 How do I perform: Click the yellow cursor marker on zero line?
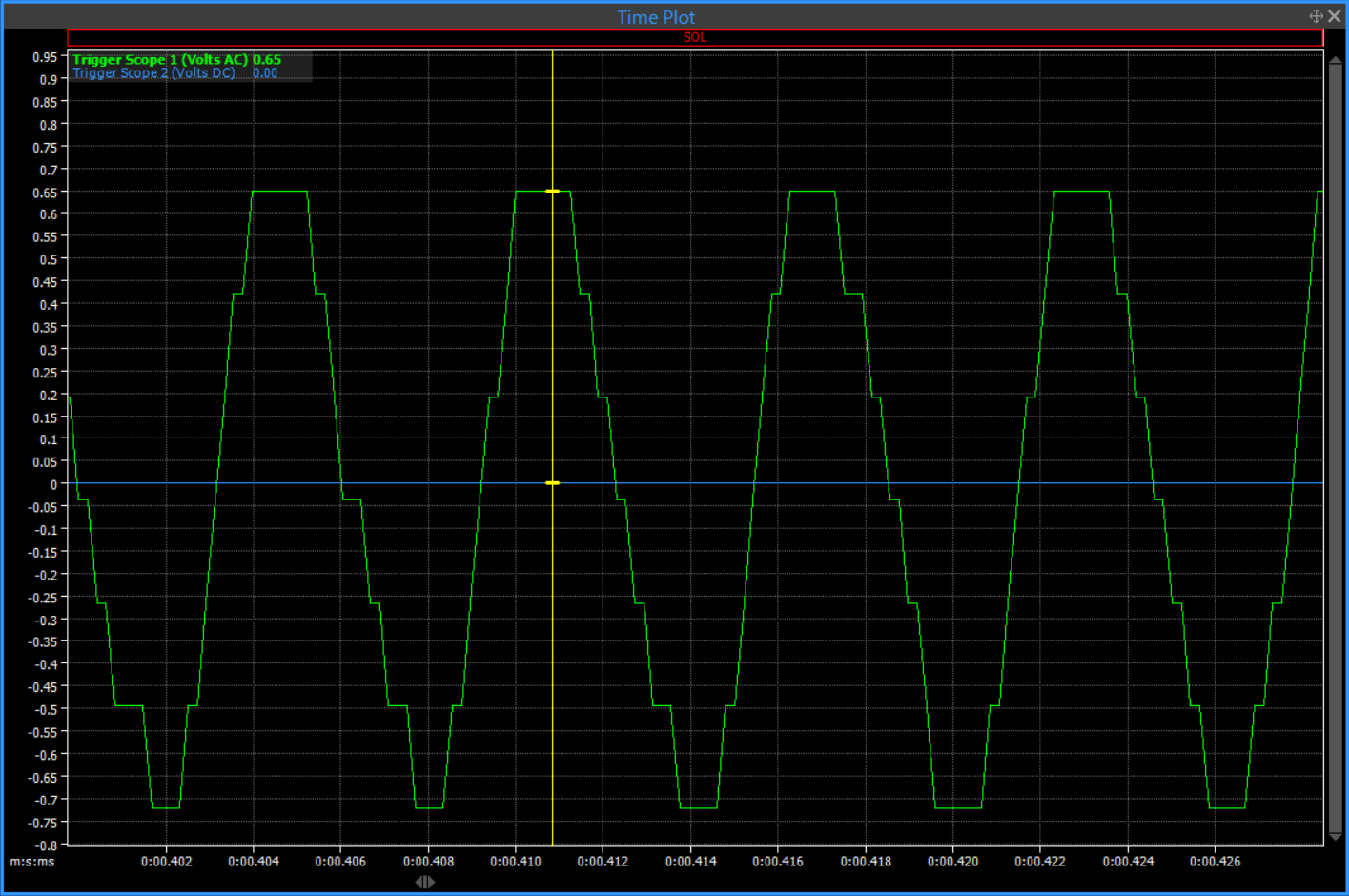click(552, 483)
